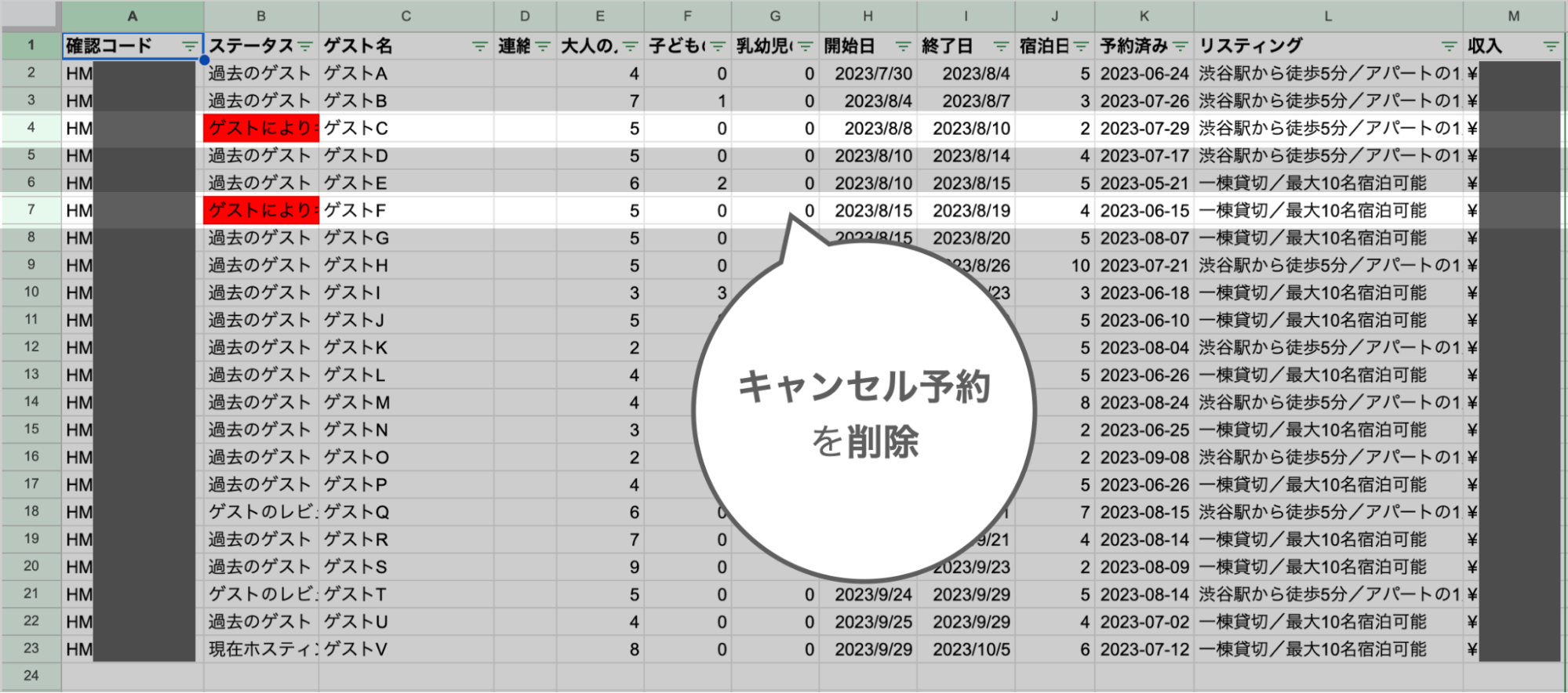
Task: Select the column L header
Action: (x=1327, y=16)
